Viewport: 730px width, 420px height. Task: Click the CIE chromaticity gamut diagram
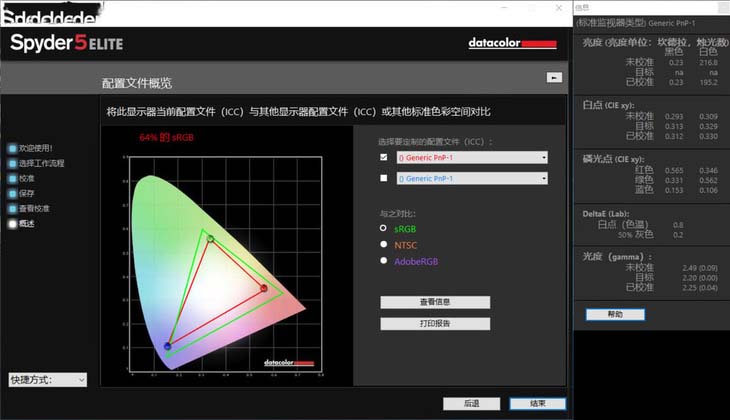click(x=225, y=264)
